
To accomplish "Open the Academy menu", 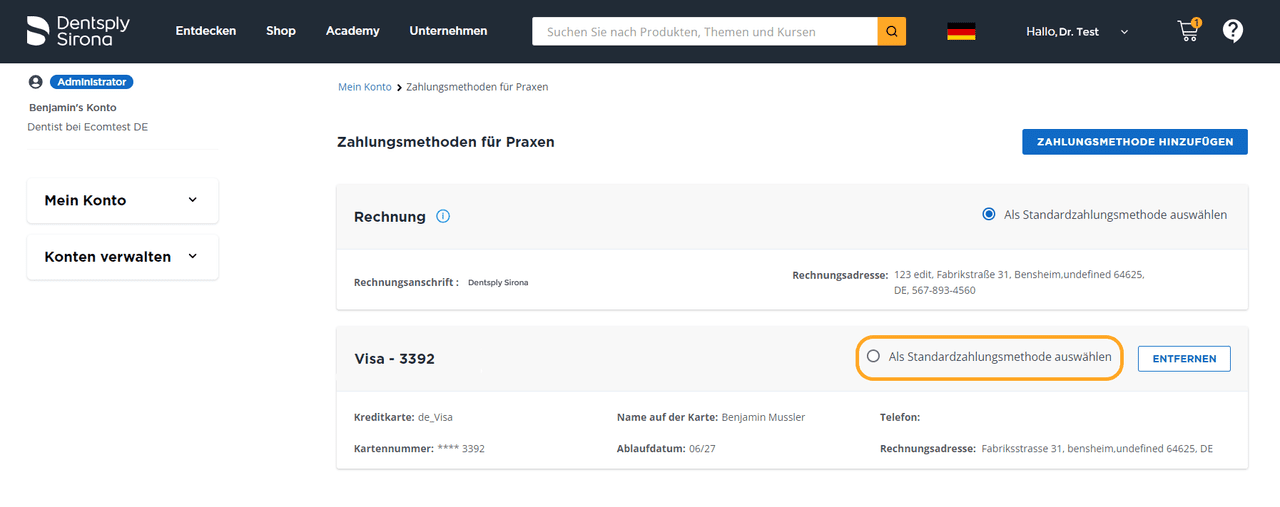I will 352,31.
